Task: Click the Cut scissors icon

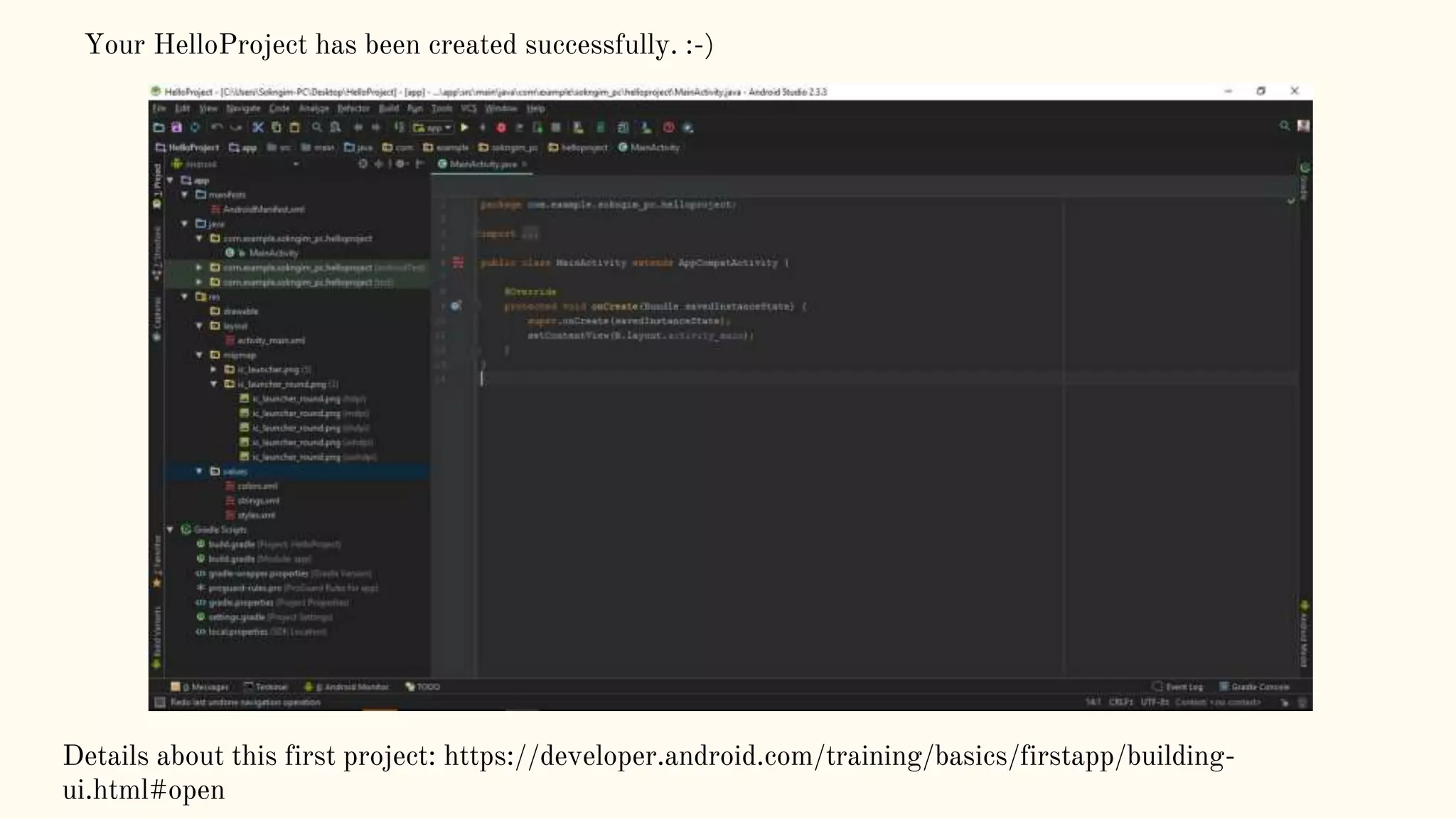Action: point(258,128)
